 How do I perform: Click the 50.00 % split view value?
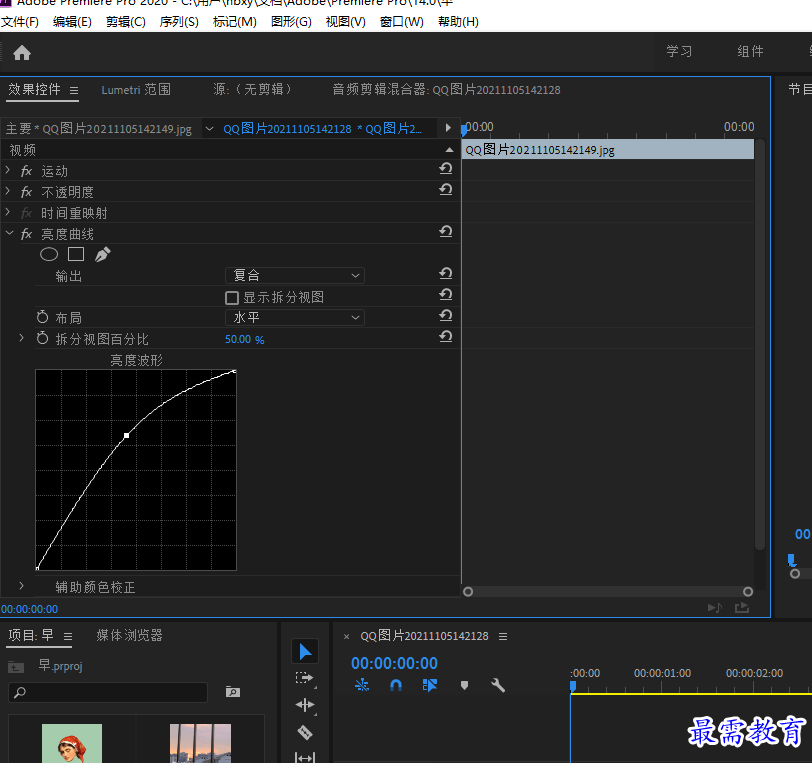(244, 339)
